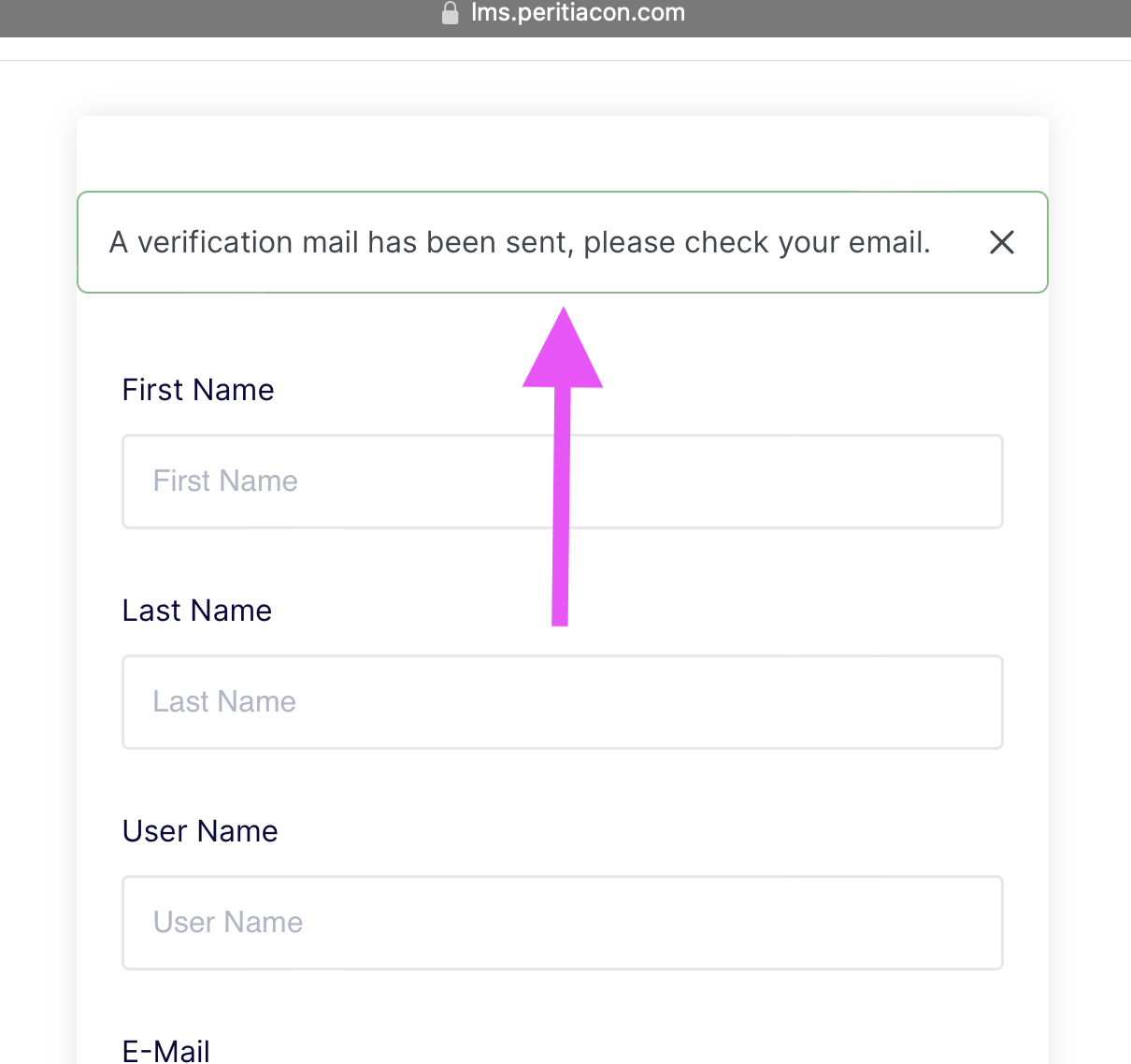This screenshot has width=1131, height=1064.
Task: Click the verification mail message text
Action: (x=520, y=243)
